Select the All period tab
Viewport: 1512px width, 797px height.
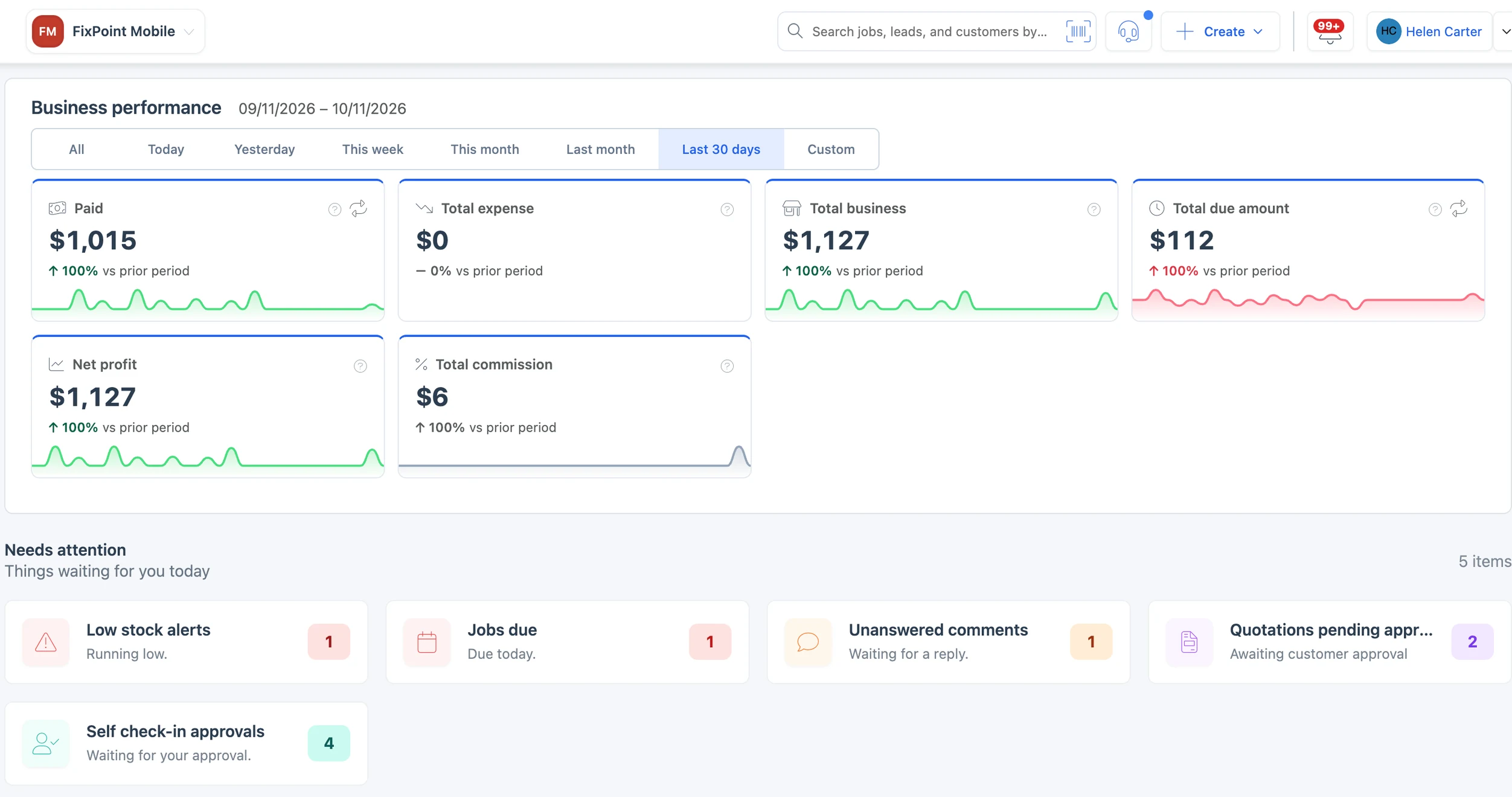click(x=77, y=149)
